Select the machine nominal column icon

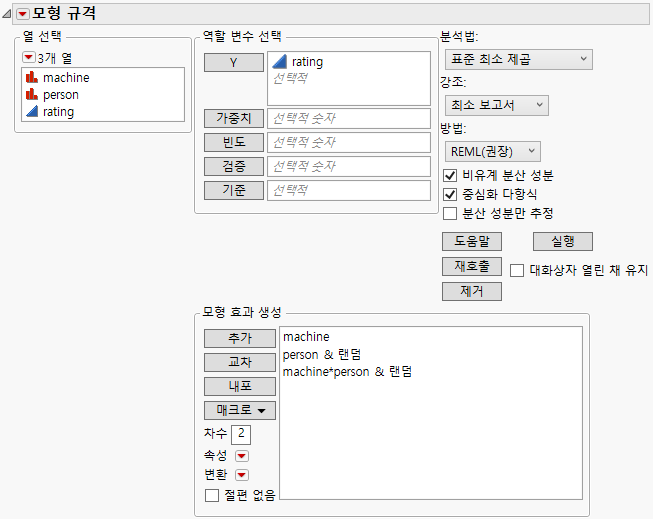tap(32, 78)
